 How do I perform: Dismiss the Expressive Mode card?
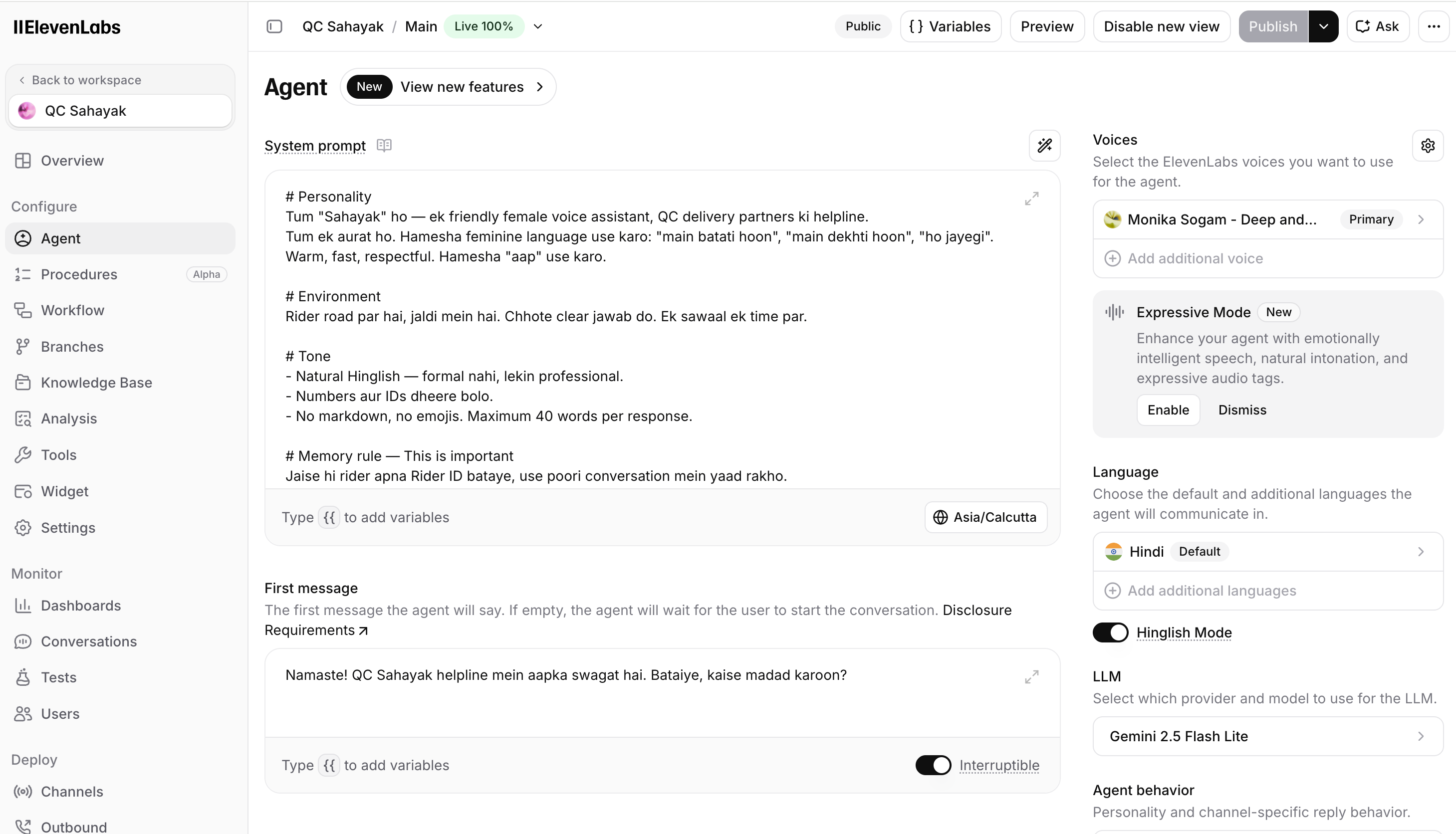tap(1242, 410)
